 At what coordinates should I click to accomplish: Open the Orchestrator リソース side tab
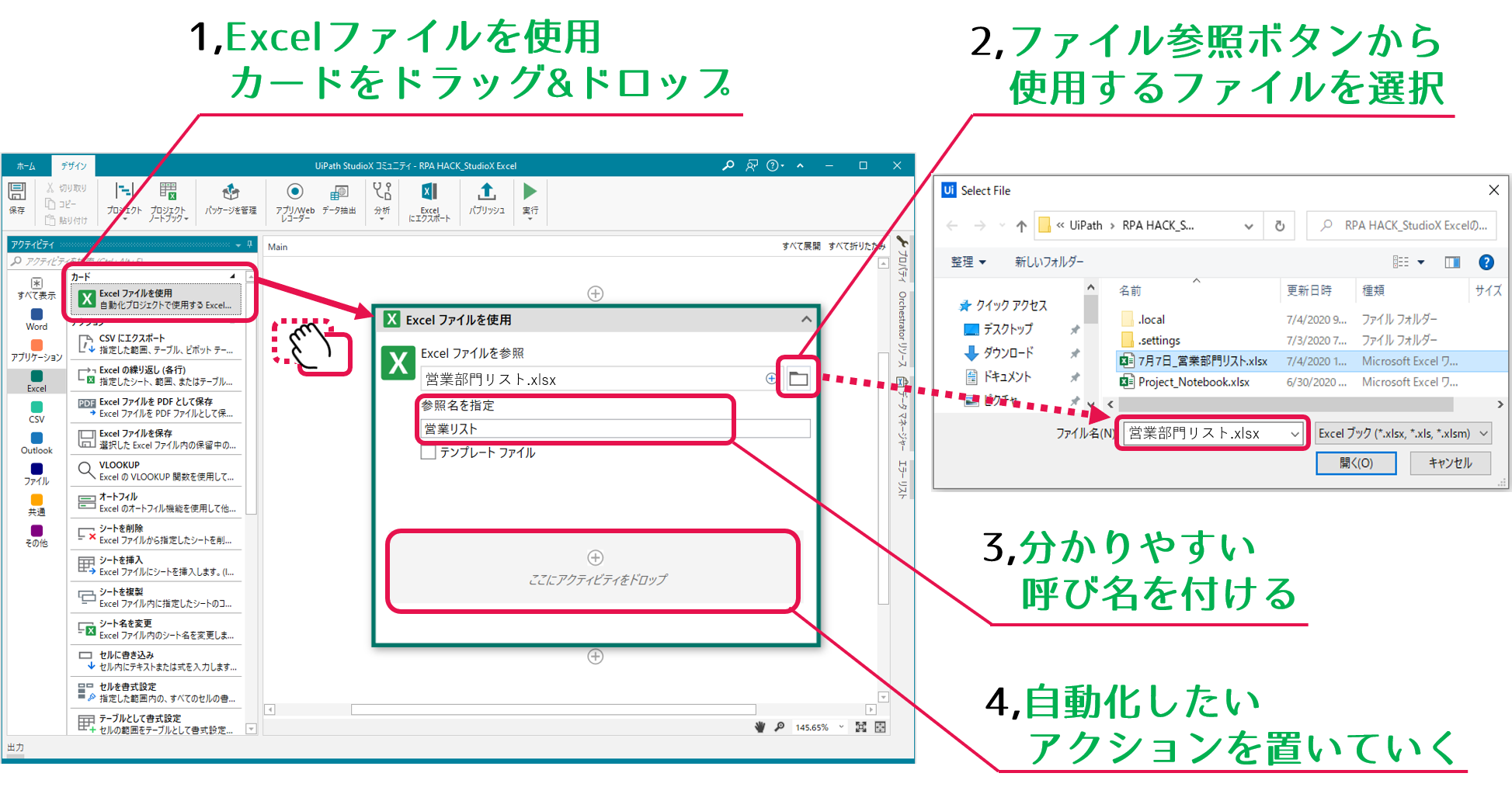pyautogui.click(x=902, y=329)
